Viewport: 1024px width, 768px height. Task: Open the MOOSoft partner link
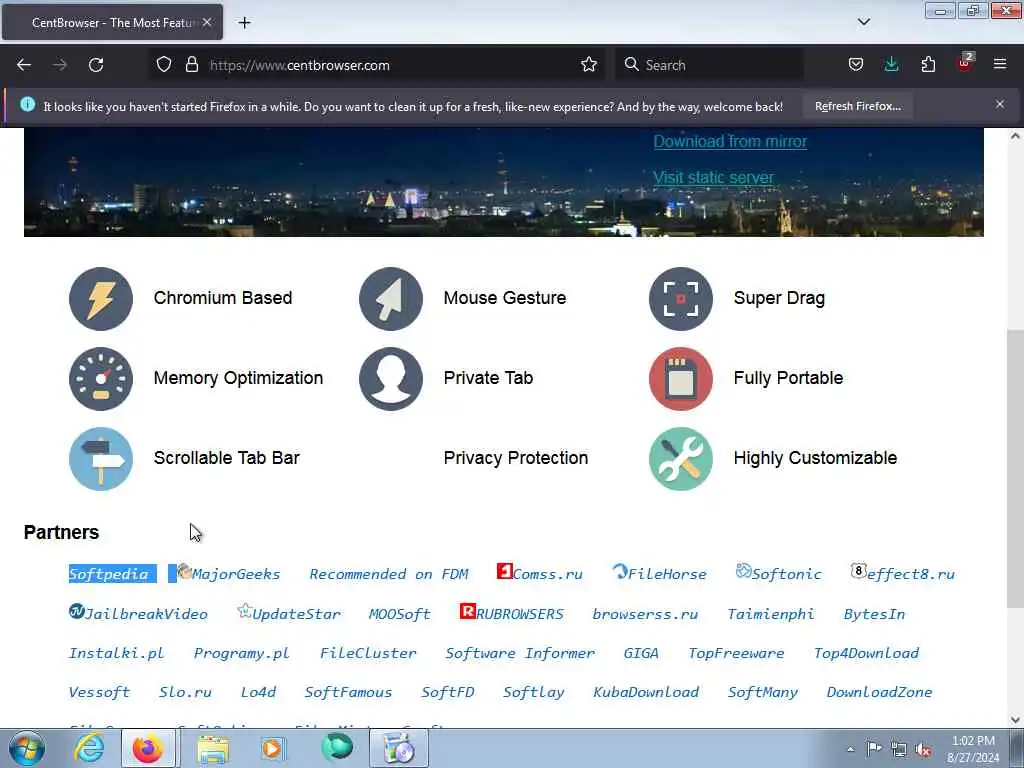[400, 614]
